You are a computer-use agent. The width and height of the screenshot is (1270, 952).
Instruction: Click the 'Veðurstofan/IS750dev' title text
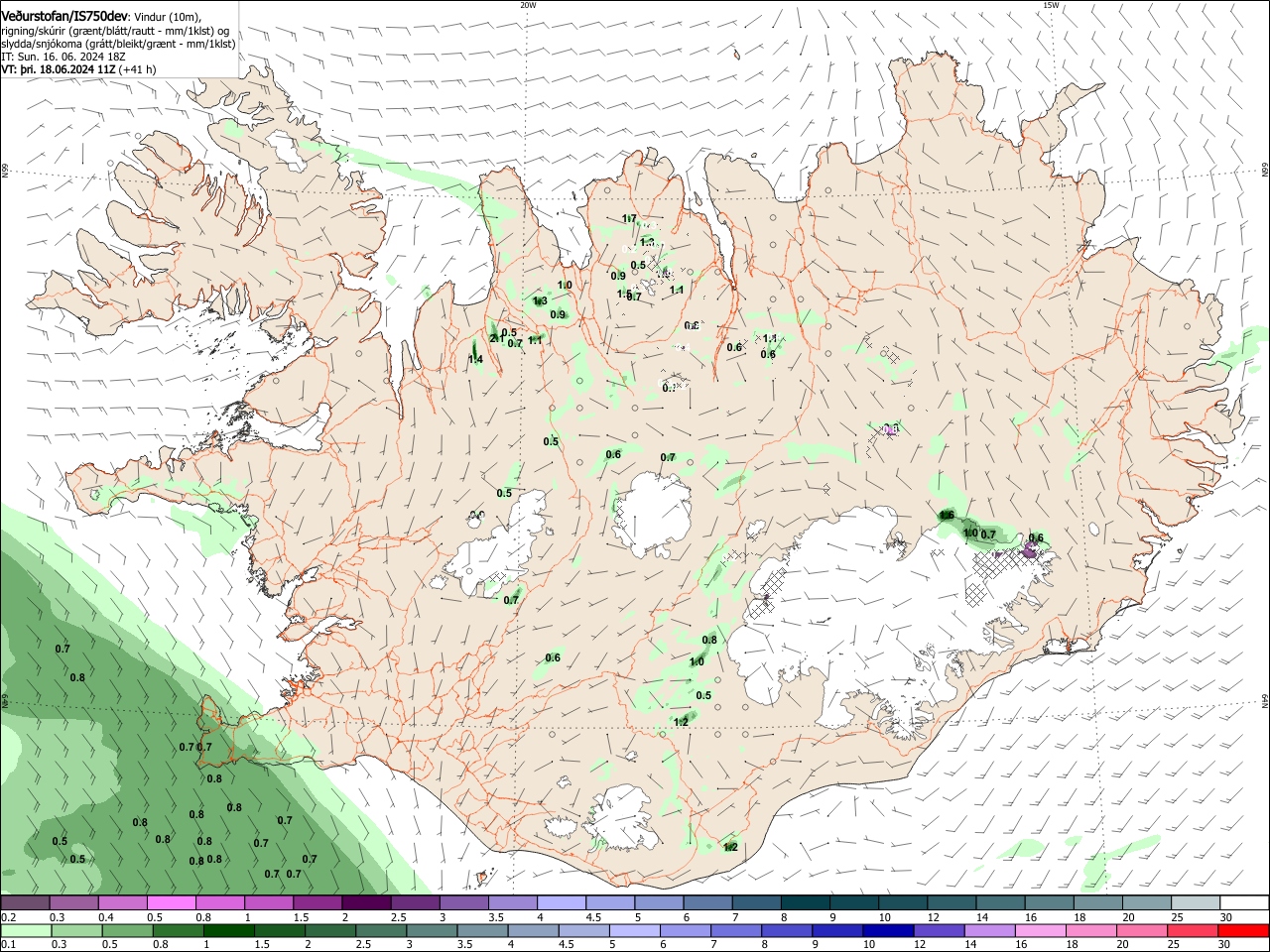(x=64, y=17)
